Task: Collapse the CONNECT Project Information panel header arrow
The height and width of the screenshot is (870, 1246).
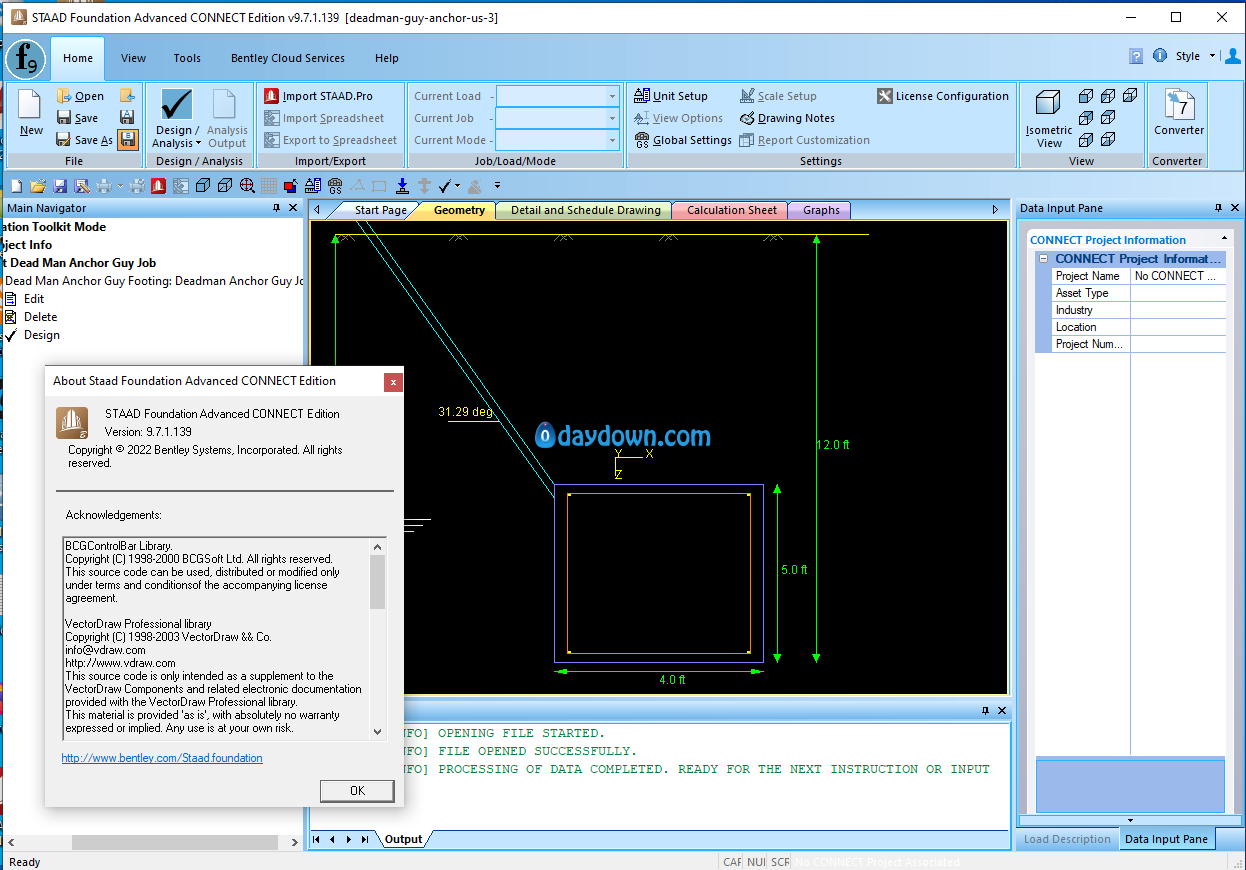Action: tap(1223, 240)
